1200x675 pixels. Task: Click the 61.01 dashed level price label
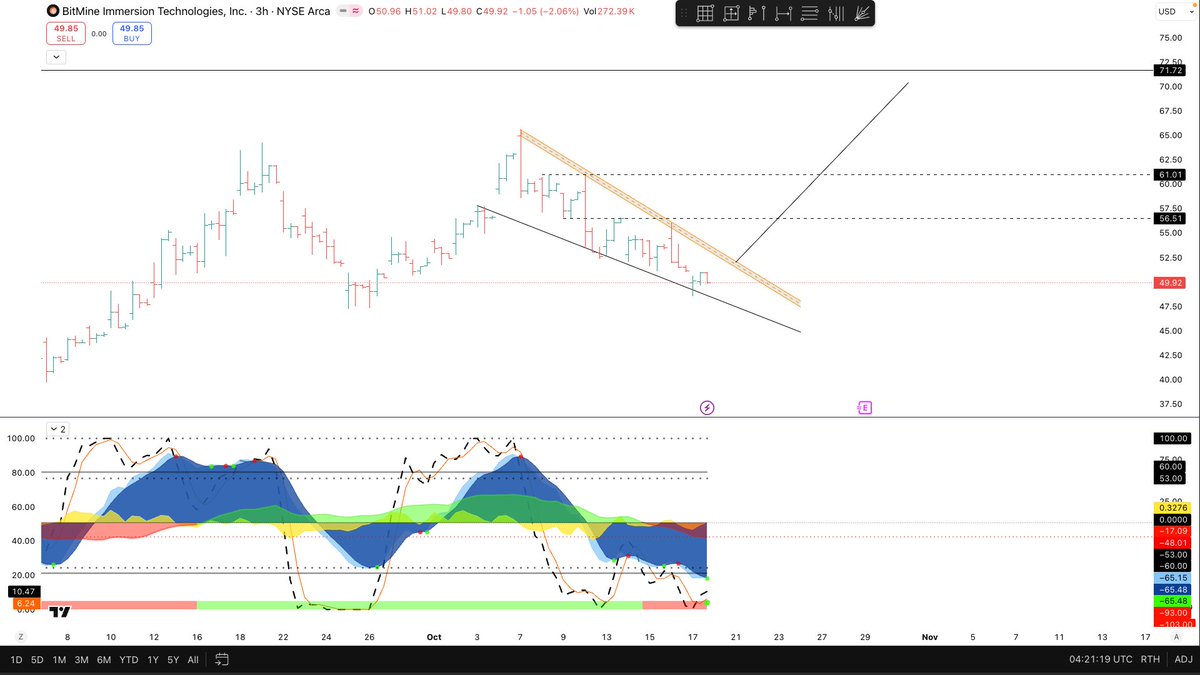click(x=1169, y=174)
